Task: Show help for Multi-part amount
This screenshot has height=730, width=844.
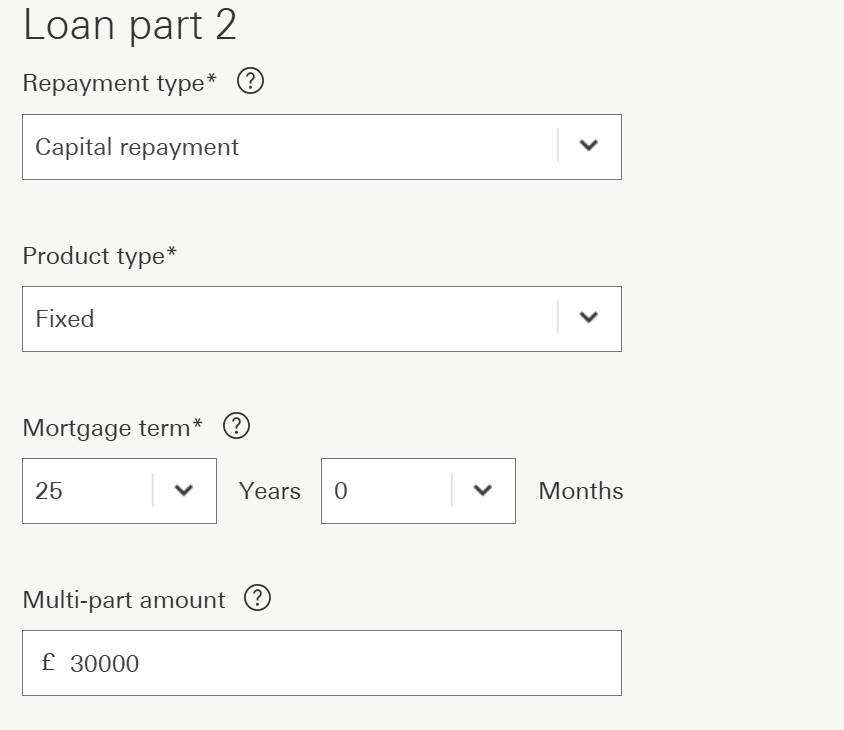Action: [x=258, y=599]
